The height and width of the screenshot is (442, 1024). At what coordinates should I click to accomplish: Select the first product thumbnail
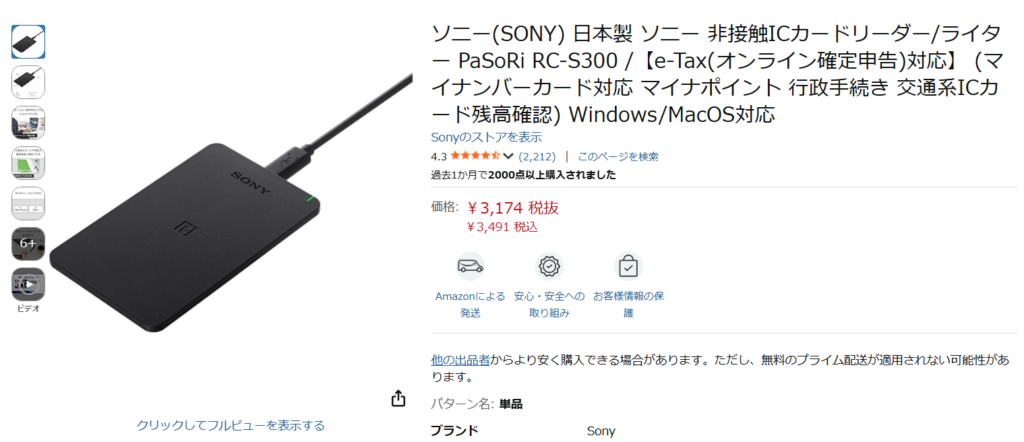tap(28, 42)
